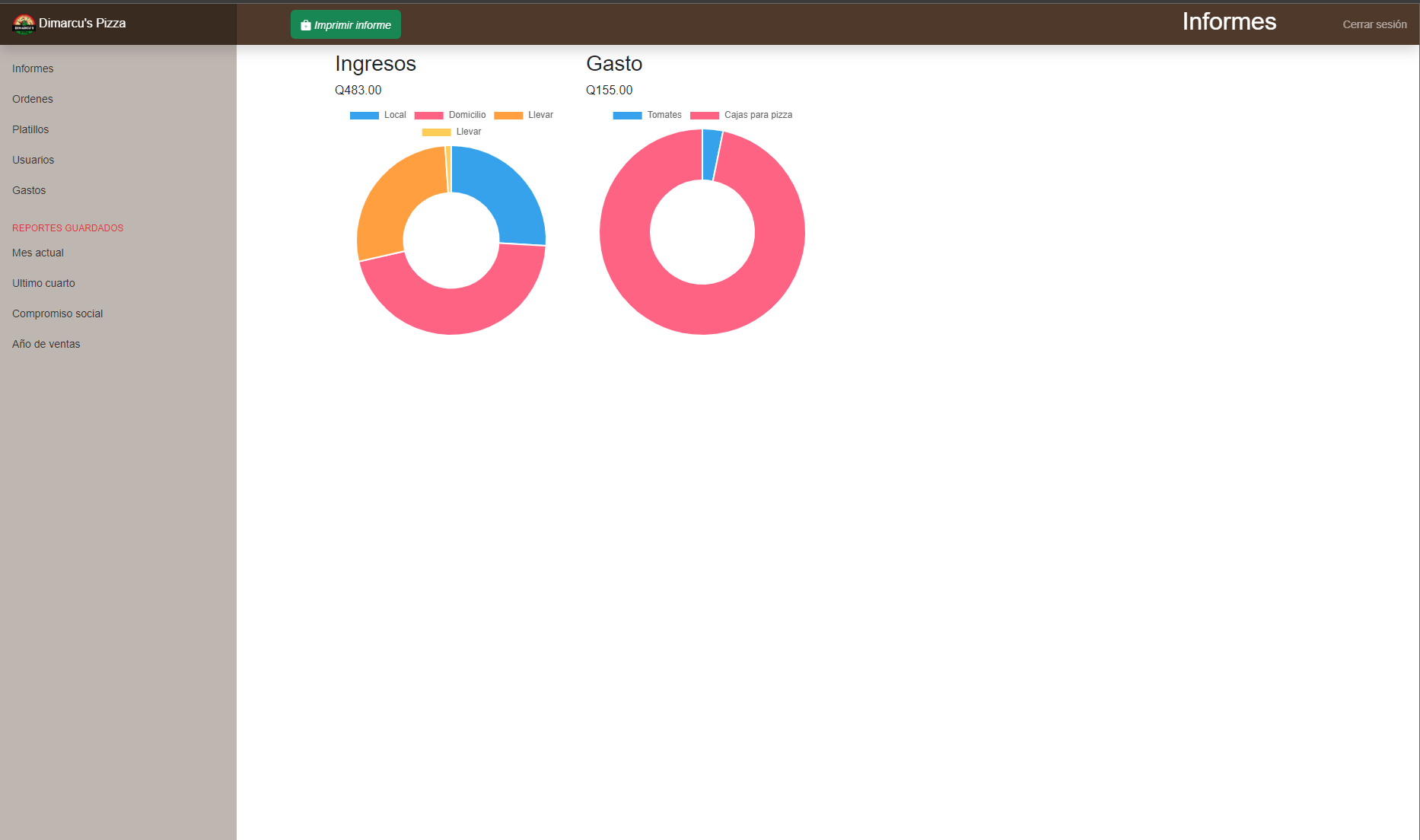
Task: Open the Platillos section
Action: [30, 129]
